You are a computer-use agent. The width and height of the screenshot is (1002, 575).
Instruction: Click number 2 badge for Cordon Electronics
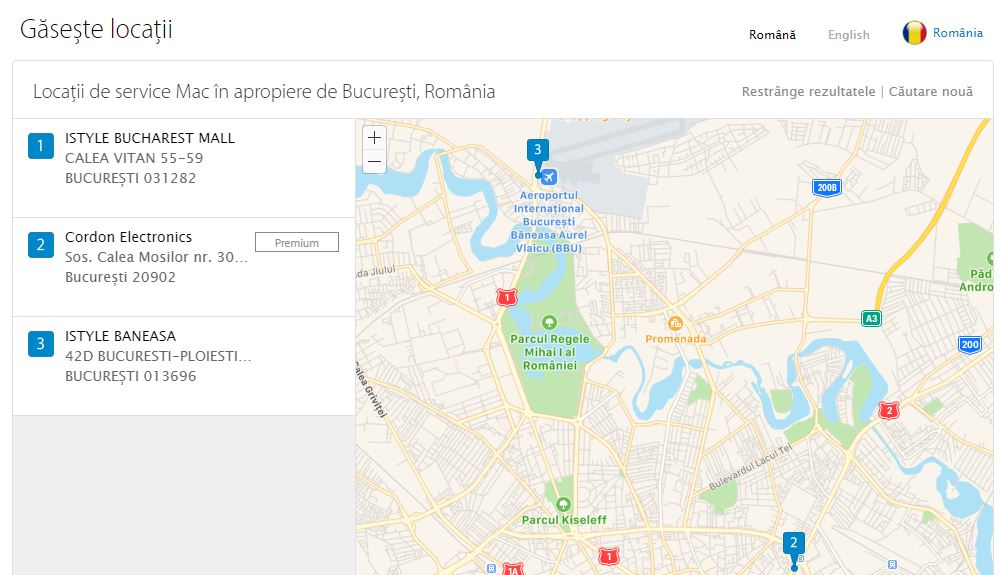tap(40, 245)
